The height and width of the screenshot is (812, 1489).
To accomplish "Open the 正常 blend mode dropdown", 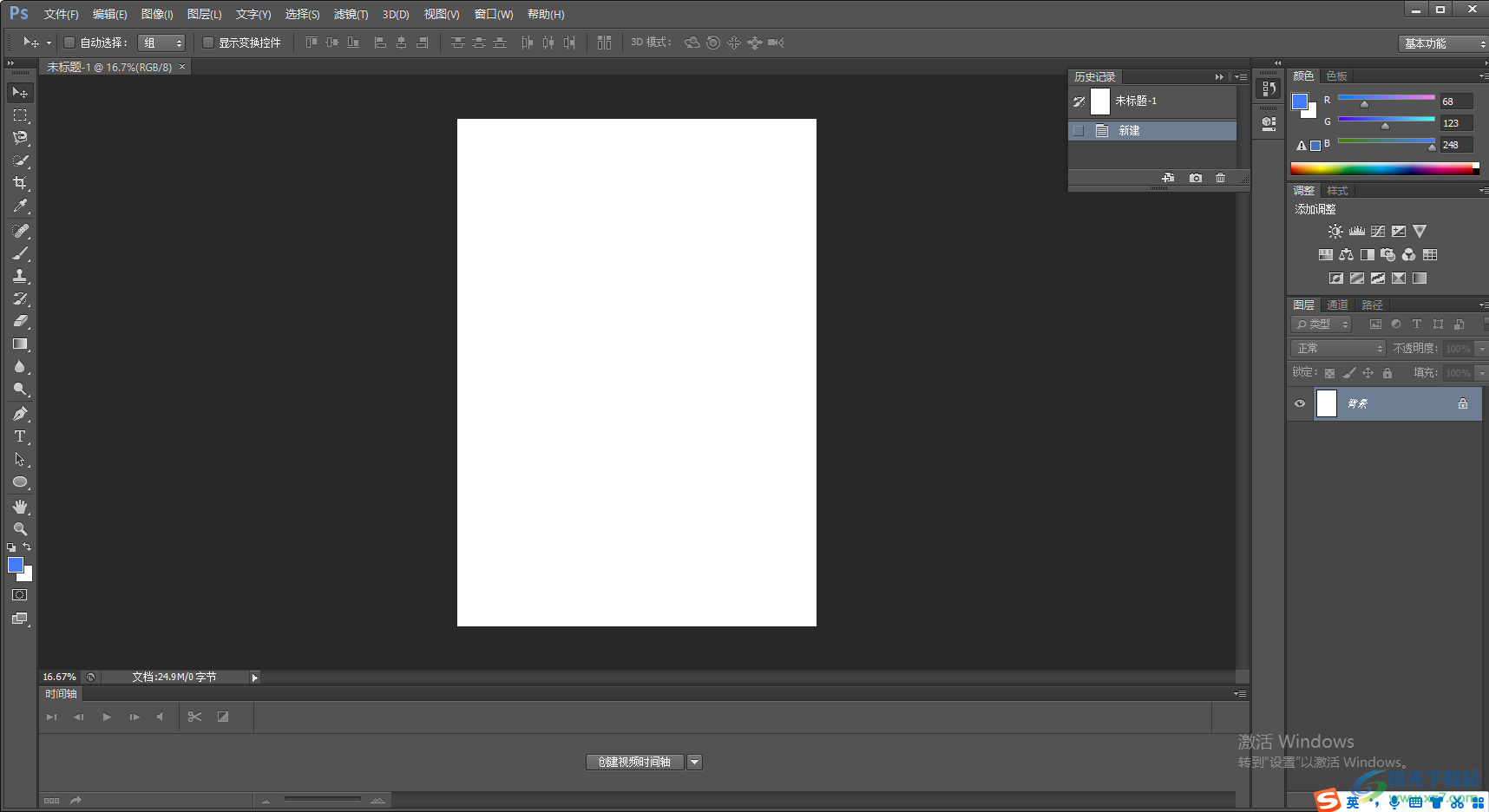I will tap(1338, 349).
